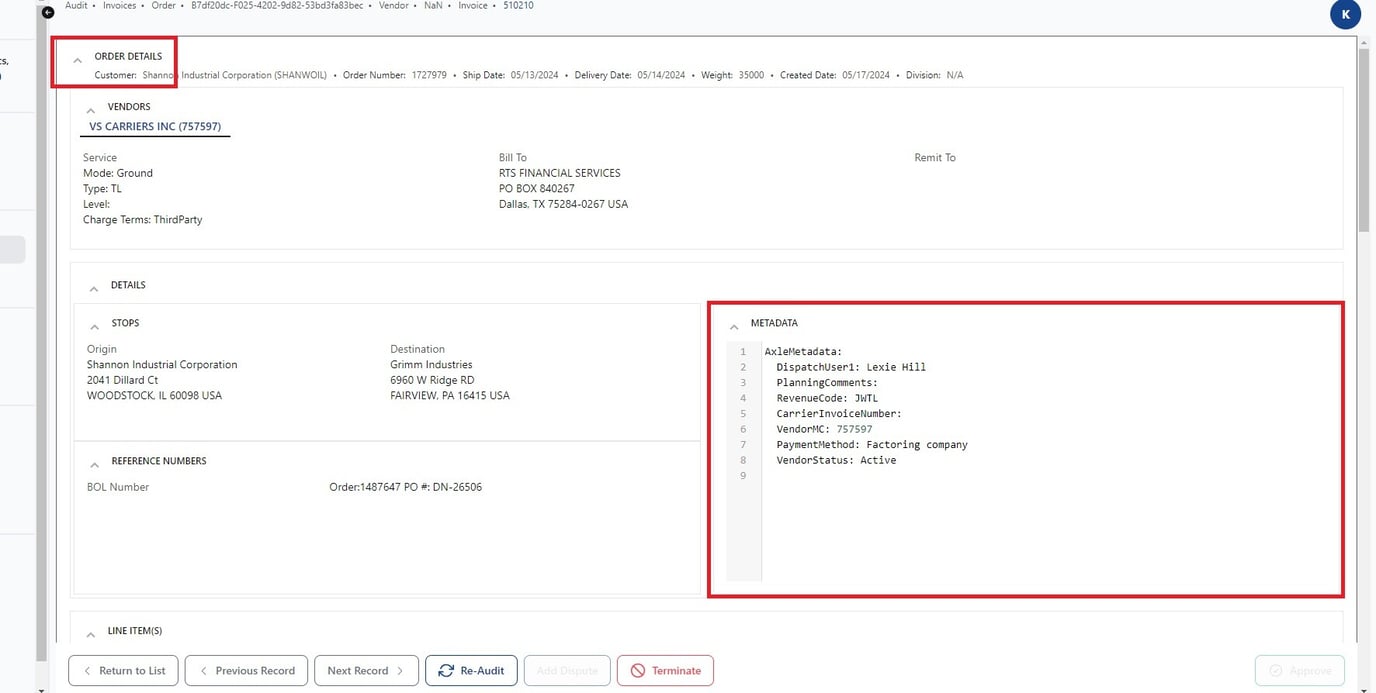Click the right chevron on Next Record
1376x693 pixels.
[398, 670]
